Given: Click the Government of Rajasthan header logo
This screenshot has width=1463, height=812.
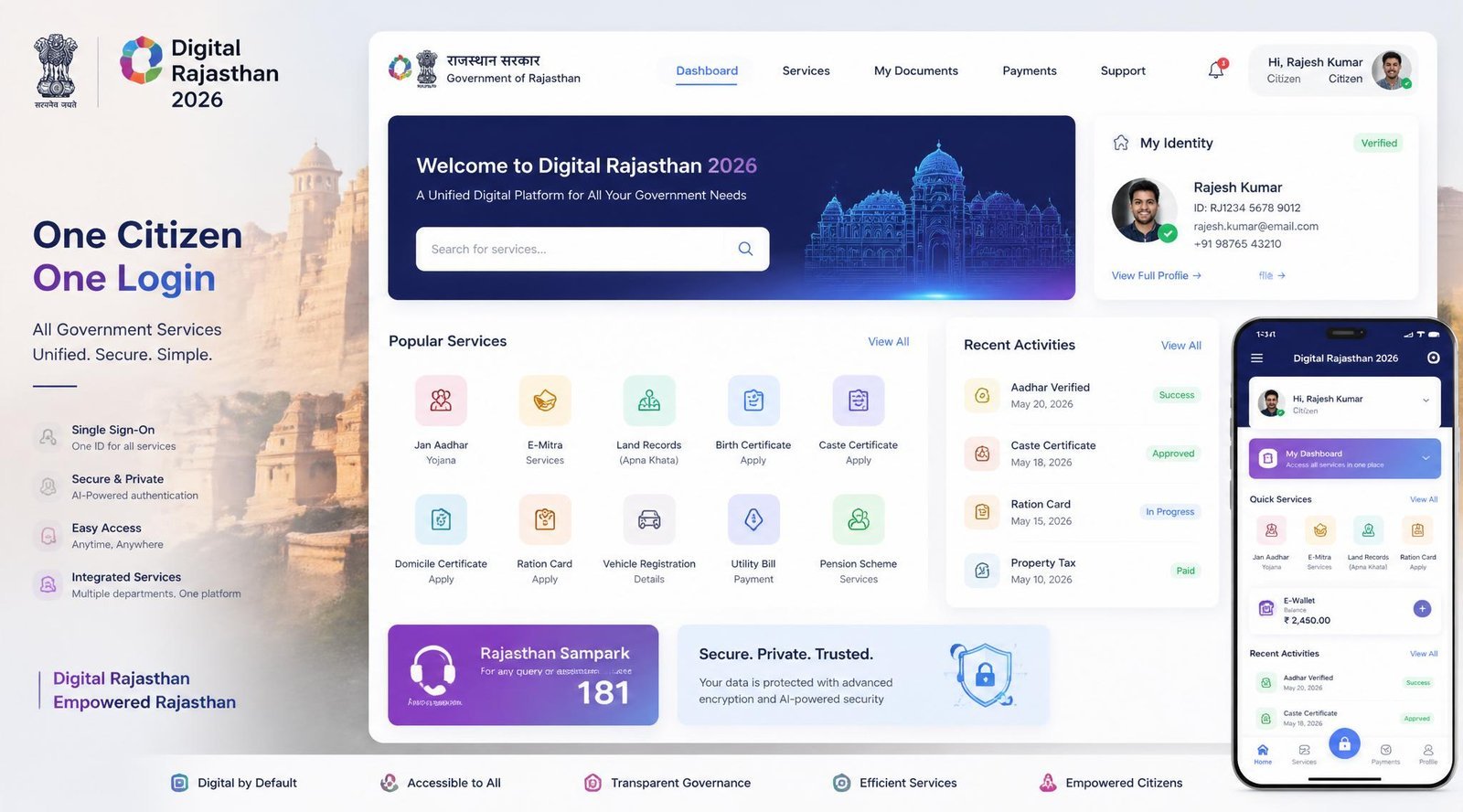Looking at the screenshot, I should (x=485, y=69).
